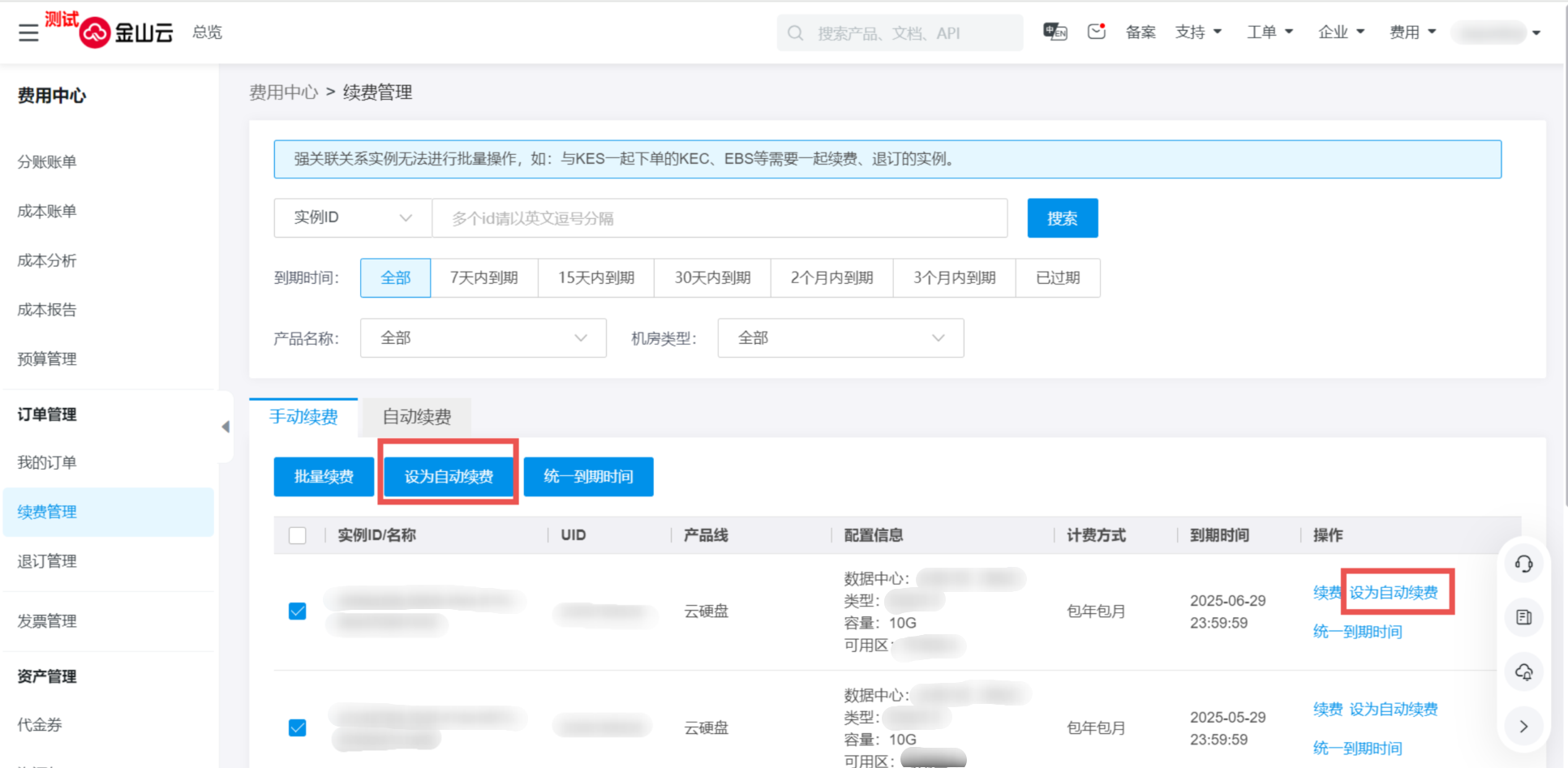
Task: Expand the 机房类型 dropdown
Action: tap(840, 338)
